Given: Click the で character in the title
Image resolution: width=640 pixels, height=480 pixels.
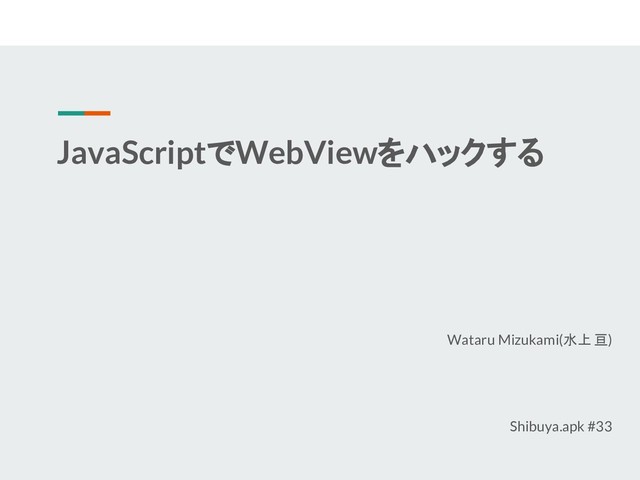Looking at the screenshot, I should 221,153.
